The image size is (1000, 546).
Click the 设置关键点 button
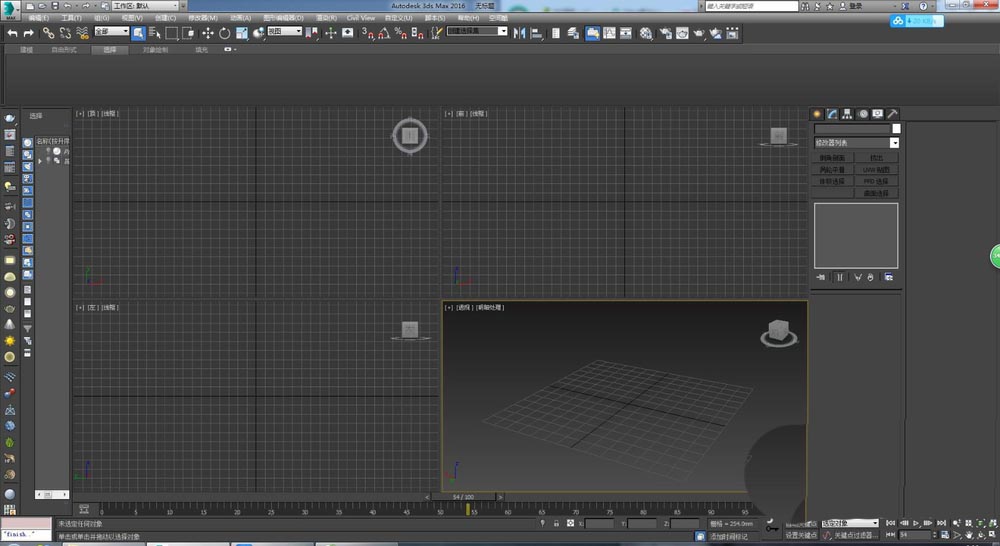(800, 535)
